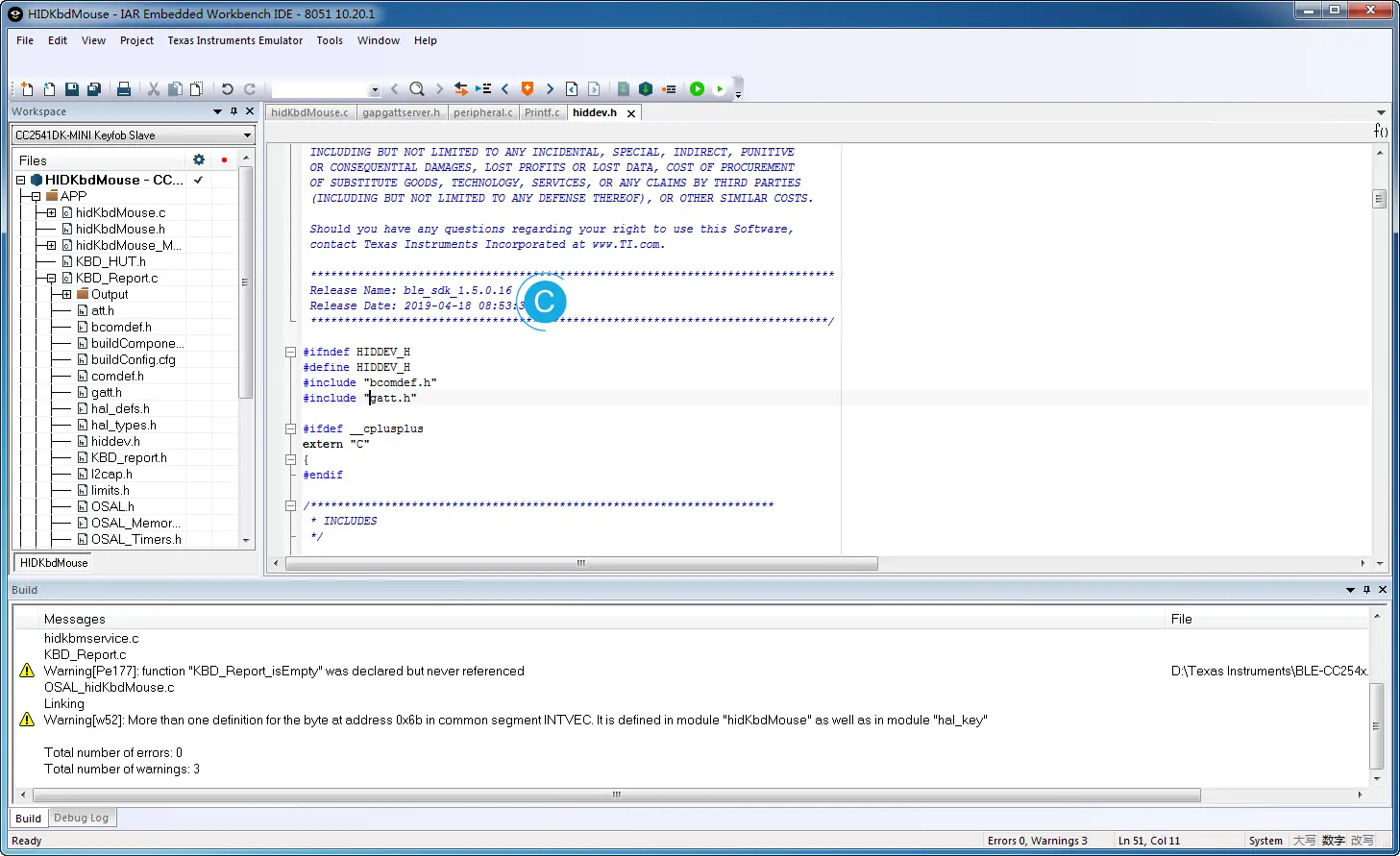Open the Project menu
Viewport: 1400px width, 856px height.
(x=136, y=40)
